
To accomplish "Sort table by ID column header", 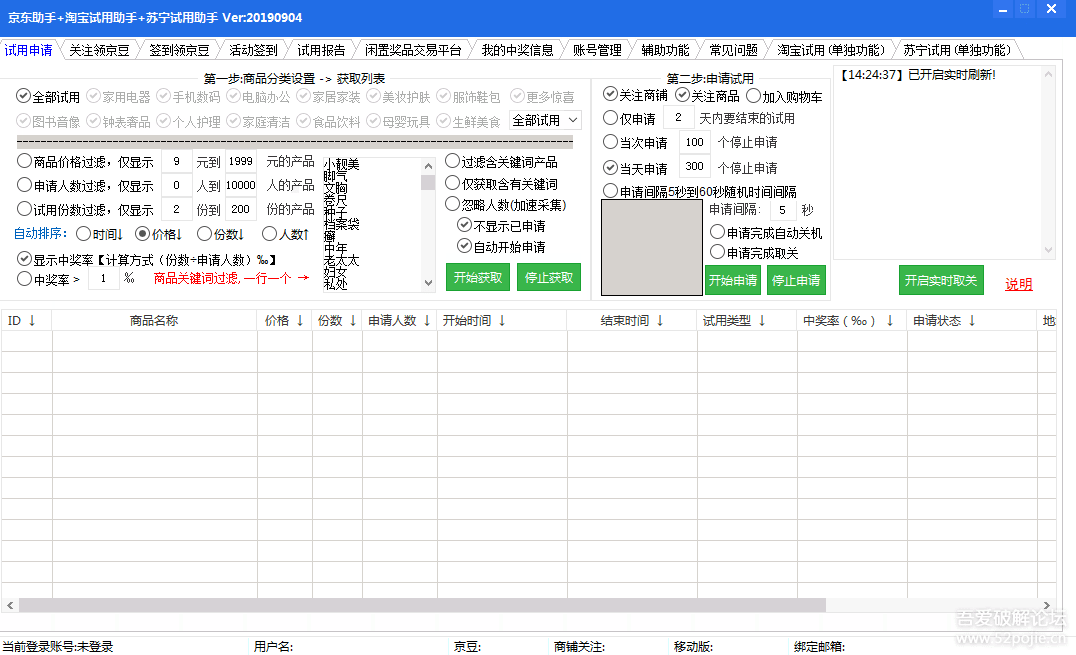I will (26, 321).
